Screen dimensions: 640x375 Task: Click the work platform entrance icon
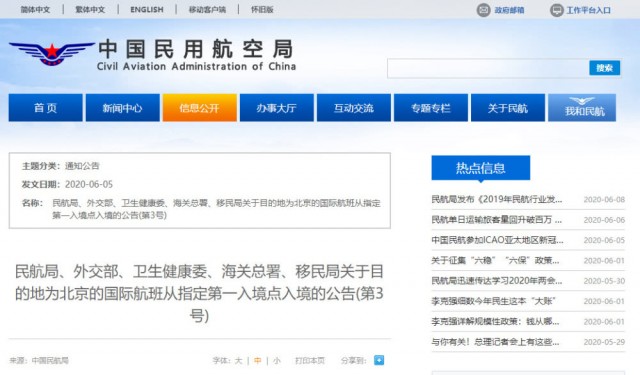click(557, 10)
